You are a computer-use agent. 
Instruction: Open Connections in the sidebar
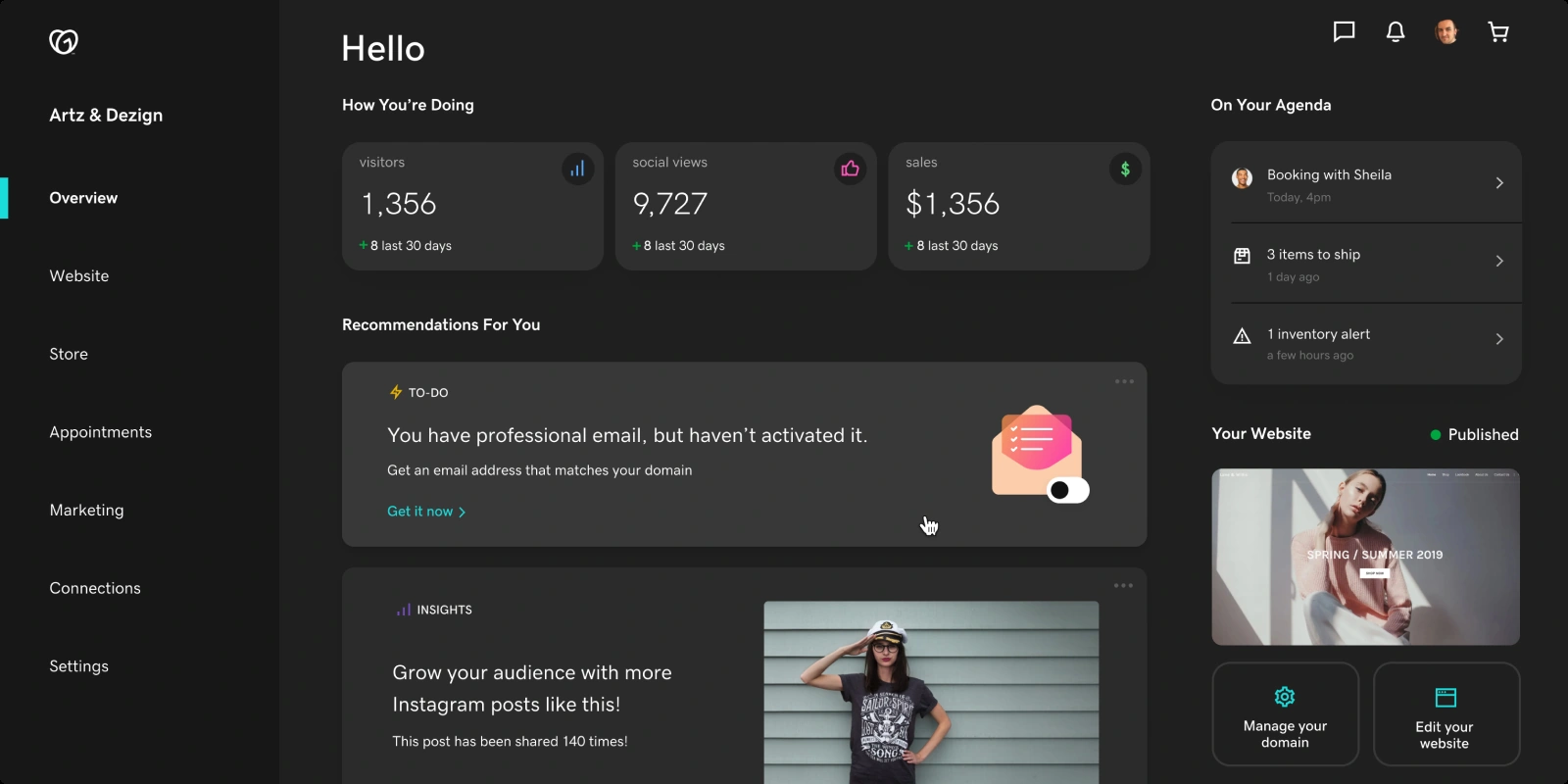coord(95,588)
